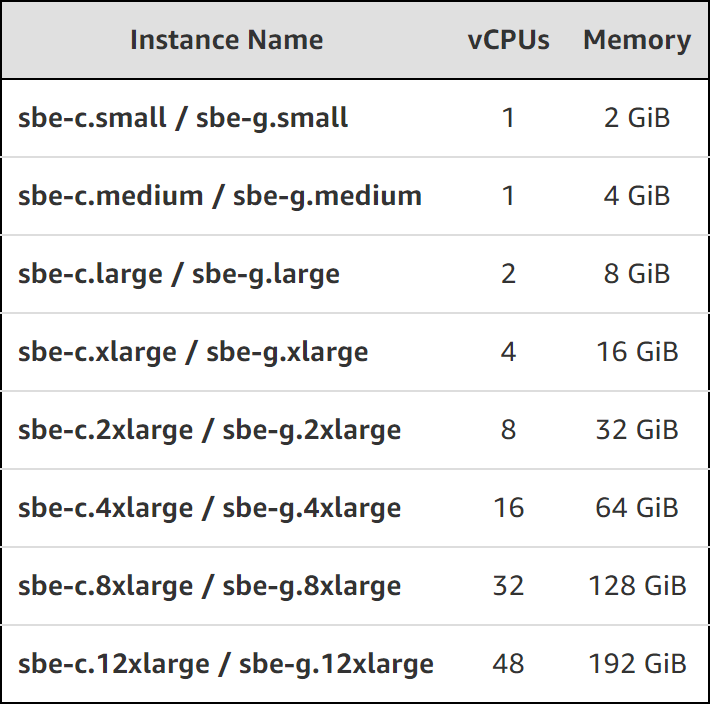The width and height of the screenshot is (710, 704).
Task: Click the Memory column header
Action: tap(637, 41)
